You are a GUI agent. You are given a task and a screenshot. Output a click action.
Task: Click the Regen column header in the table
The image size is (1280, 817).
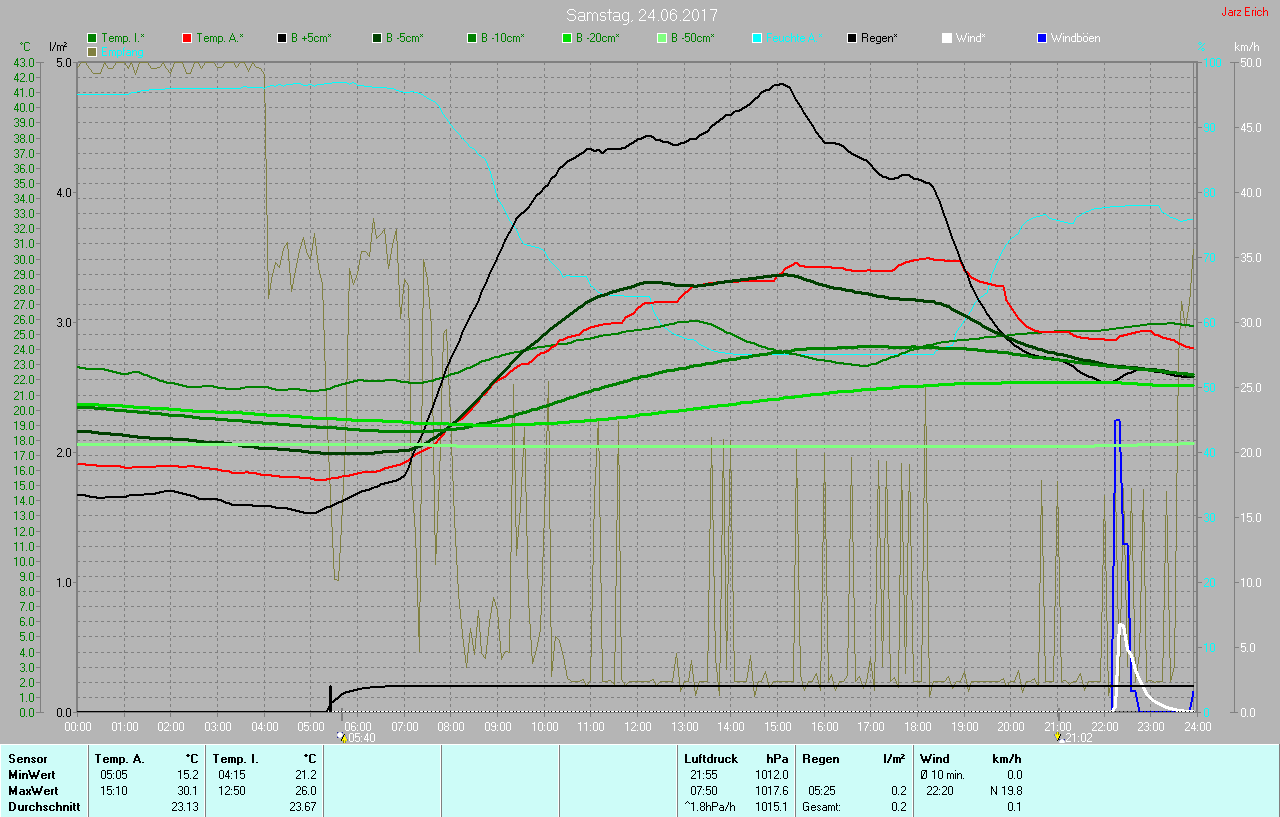coord(821,759)
